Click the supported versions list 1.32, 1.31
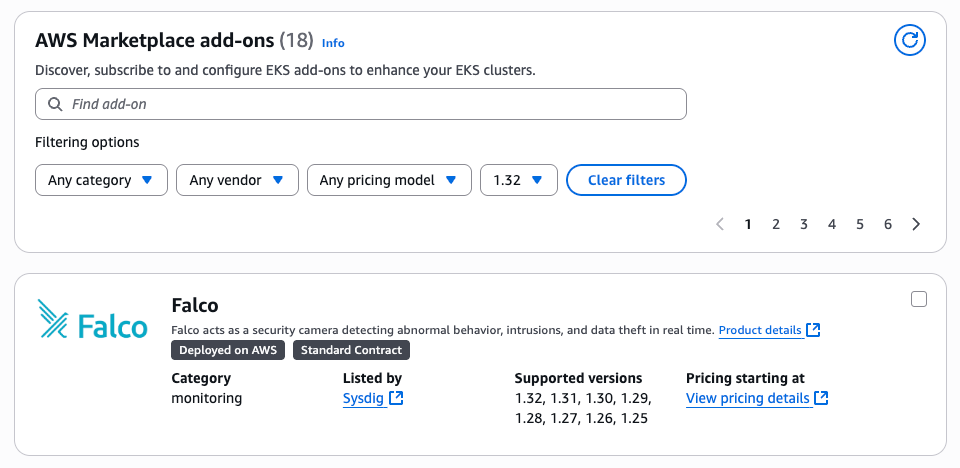The width and height of the screenshot is (960, 468). 583,408
